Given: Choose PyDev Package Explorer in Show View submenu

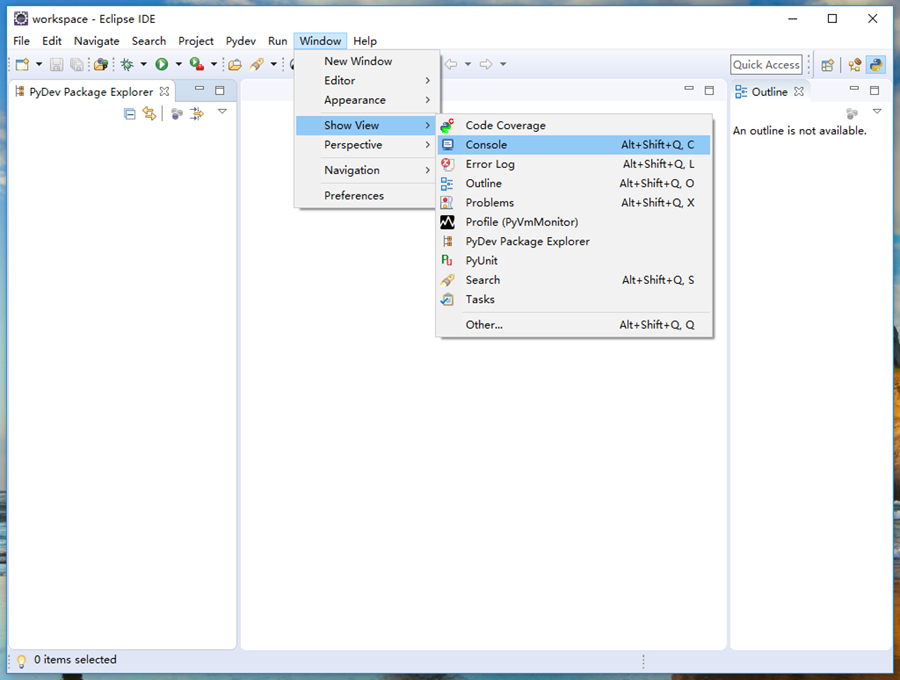Looking at the screenshot, I should click(574, 242).
